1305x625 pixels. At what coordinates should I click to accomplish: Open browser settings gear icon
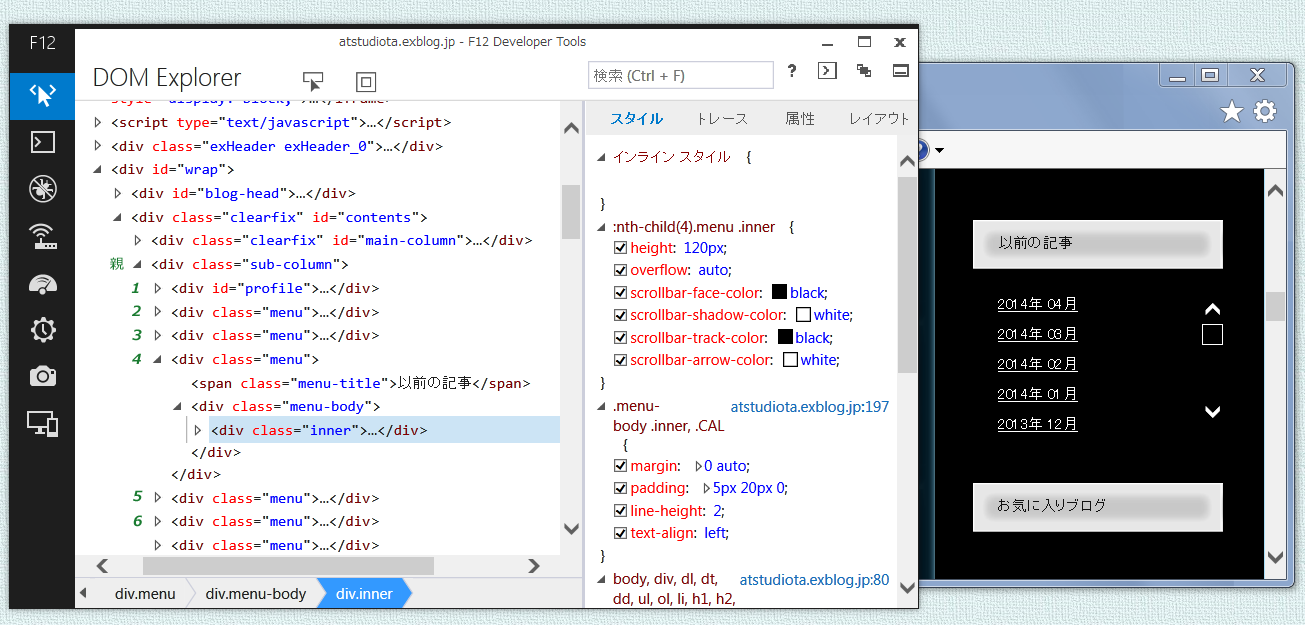[1265, 111]
